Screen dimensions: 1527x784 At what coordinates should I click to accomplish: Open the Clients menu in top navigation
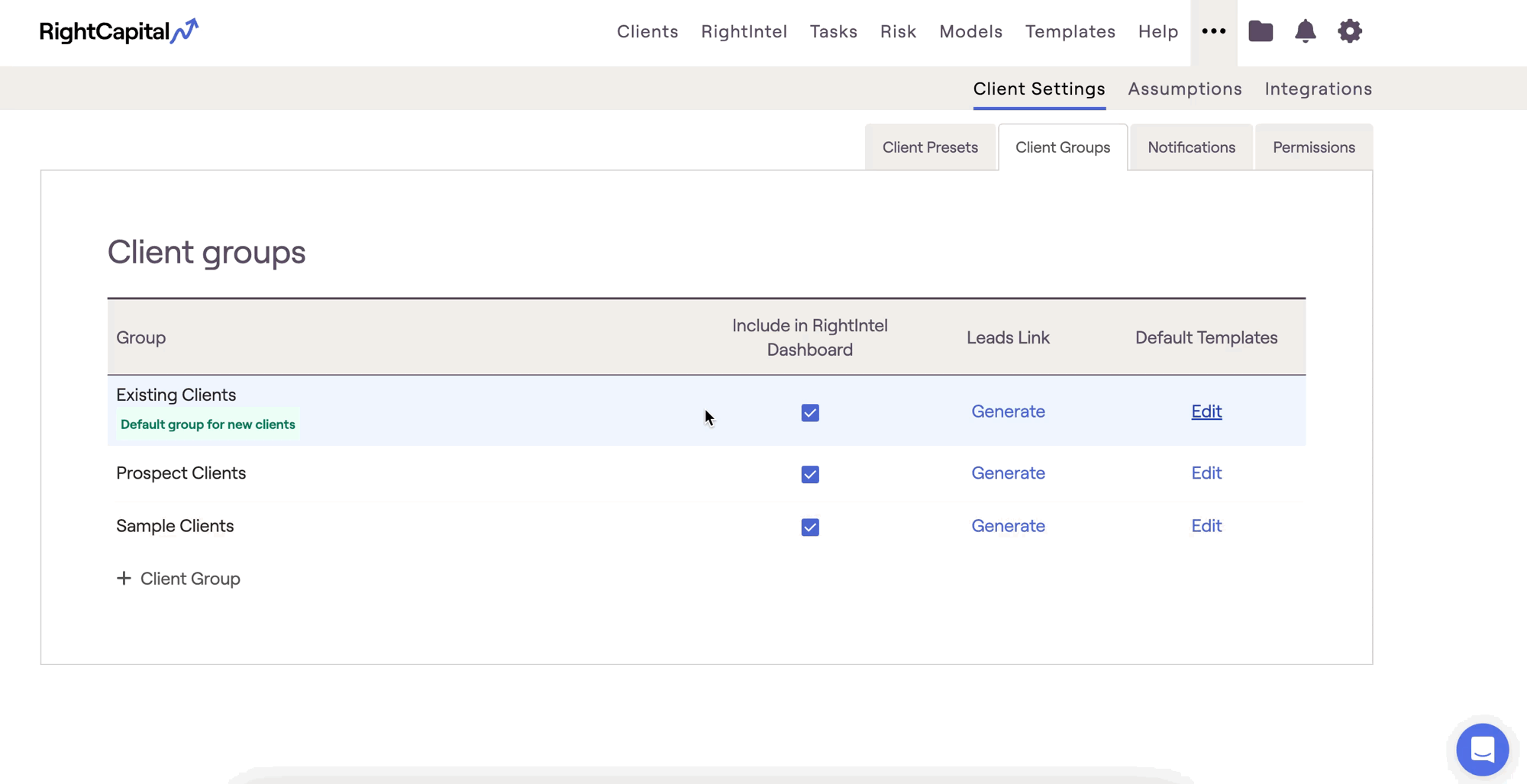coord(647,31)
